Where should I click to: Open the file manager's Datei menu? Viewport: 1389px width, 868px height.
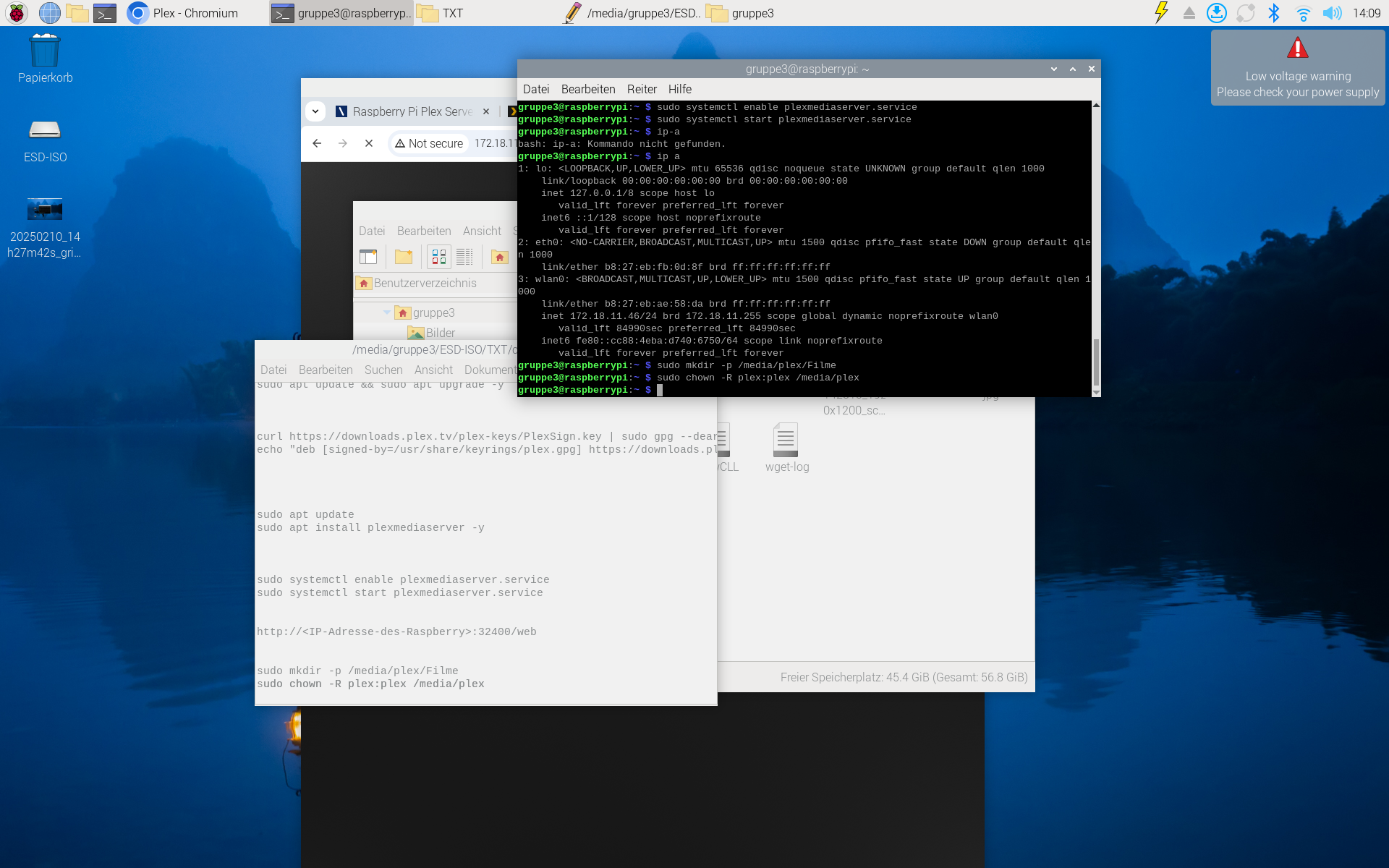(372, 231)
